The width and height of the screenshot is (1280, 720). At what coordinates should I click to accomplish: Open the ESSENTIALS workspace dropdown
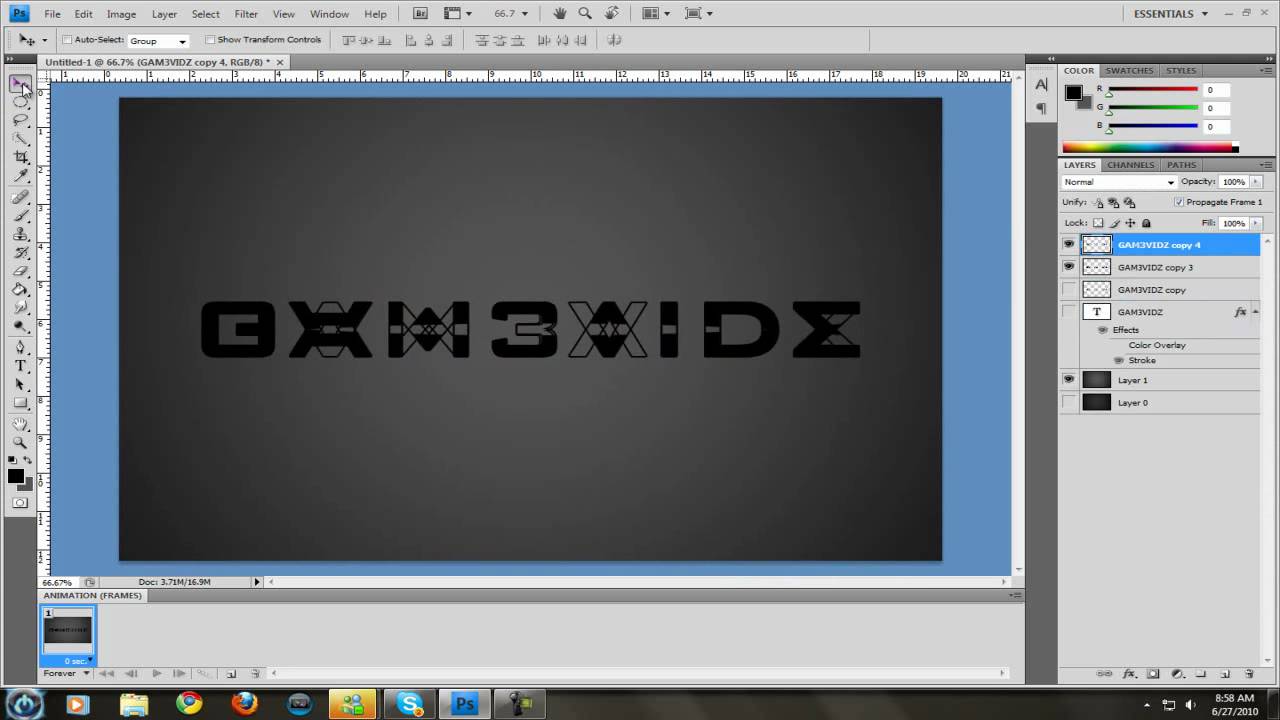(x=1171, y=14)
